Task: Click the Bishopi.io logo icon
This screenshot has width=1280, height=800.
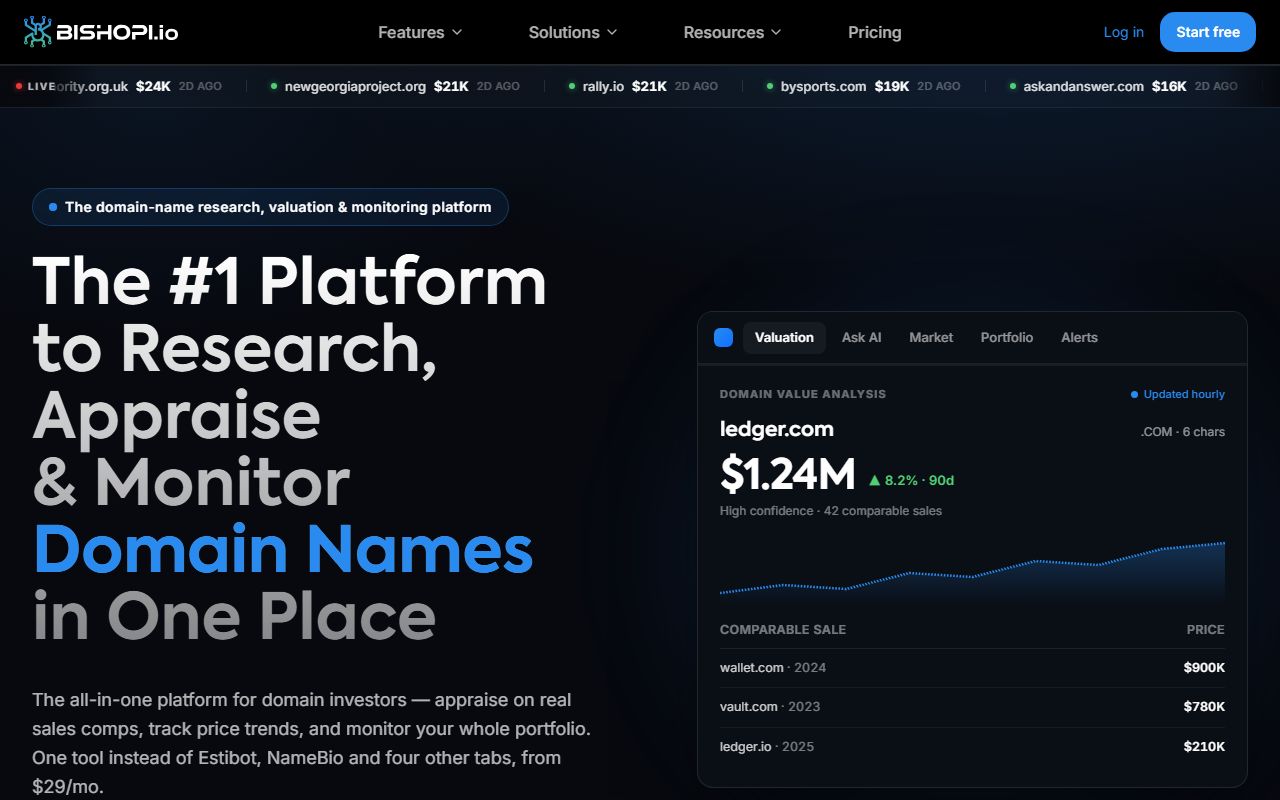Action: [x=38, y=32]
